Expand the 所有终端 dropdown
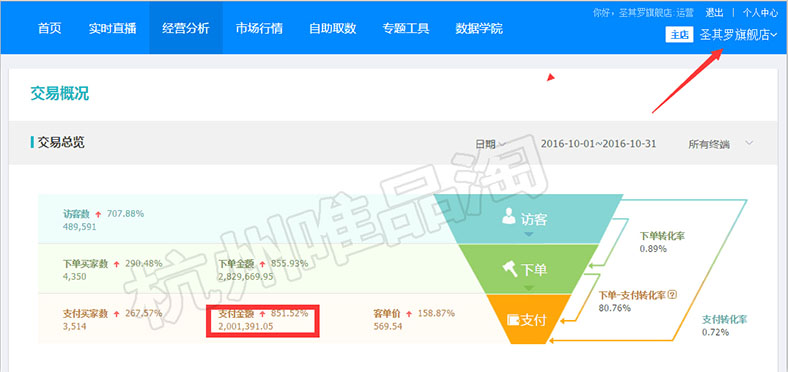 [721, 144]
